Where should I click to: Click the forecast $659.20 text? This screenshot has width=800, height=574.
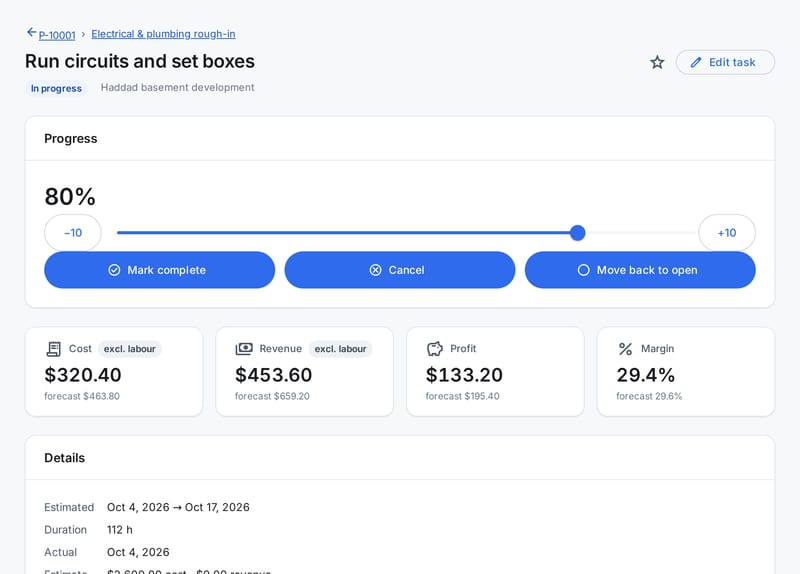coord(272,396)
